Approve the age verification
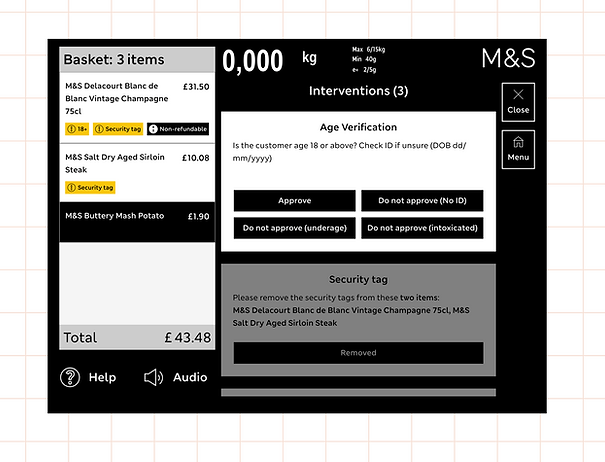 click(294, 200)
